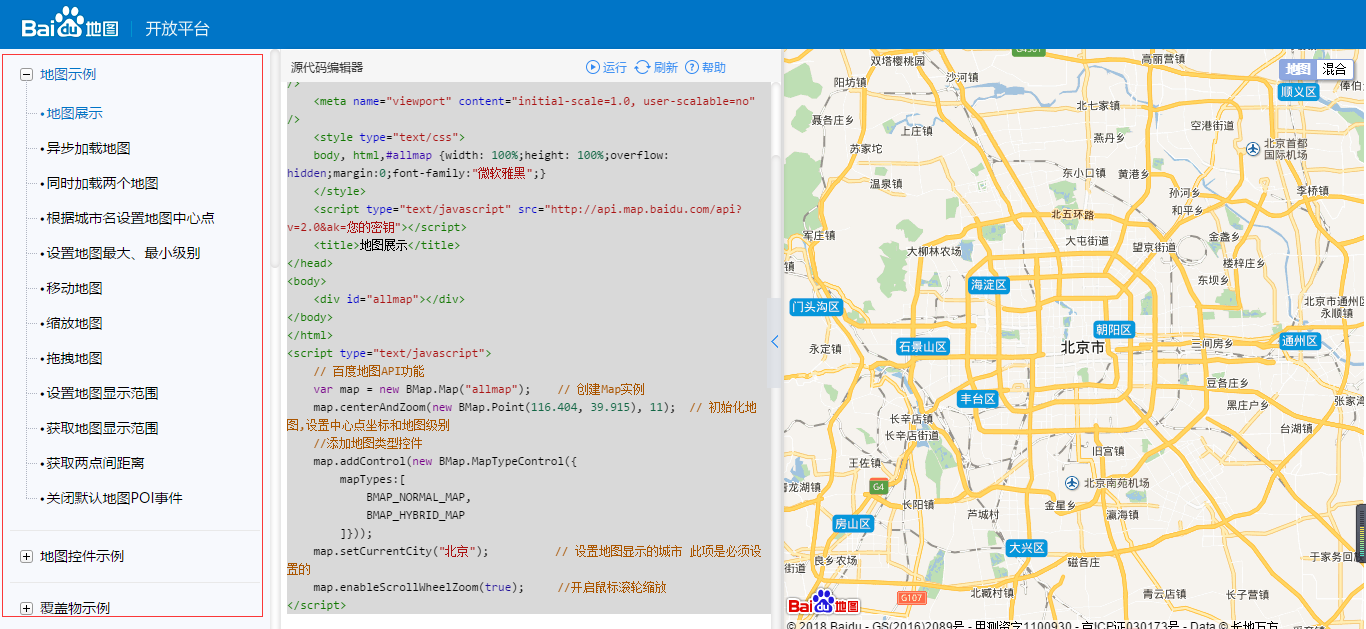This screenshot has height=629, width=1366.
Task: Switch map type to 混合
Action: [1335, 69]
